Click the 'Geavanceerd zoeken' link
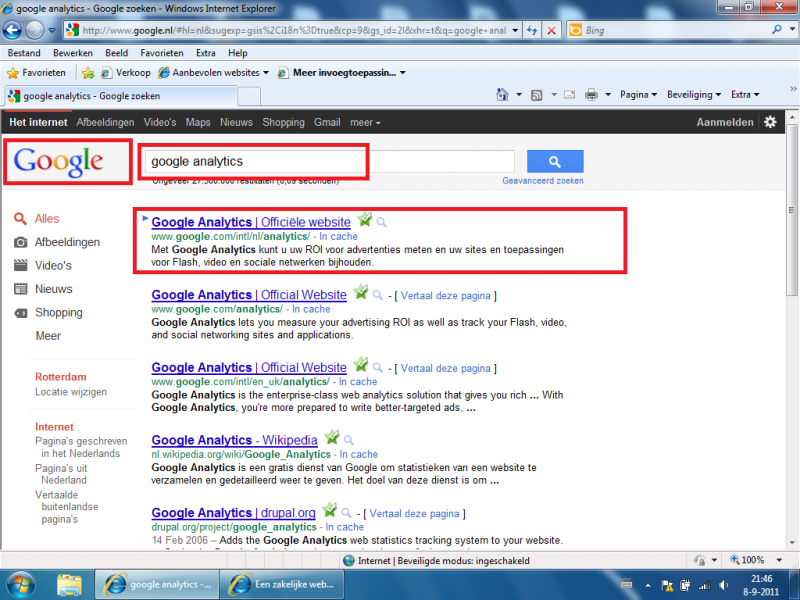Viewport: 800px width, 600px height. point(542,181)
